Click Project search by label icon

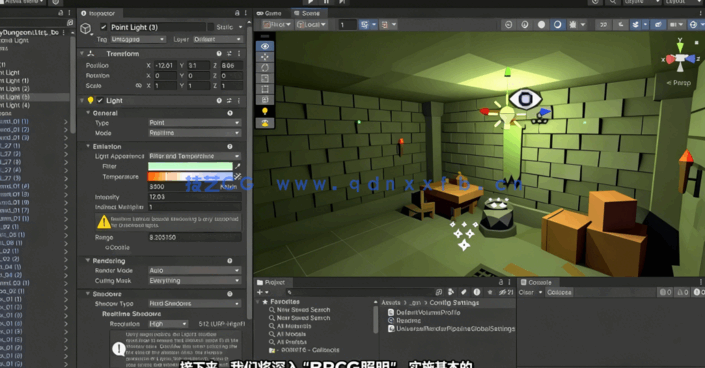coord(464,292)
